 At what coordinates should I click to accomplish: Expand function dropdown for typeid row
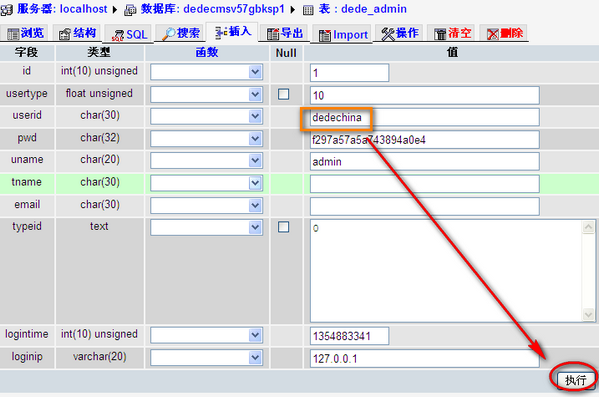(x=255, y=228)
